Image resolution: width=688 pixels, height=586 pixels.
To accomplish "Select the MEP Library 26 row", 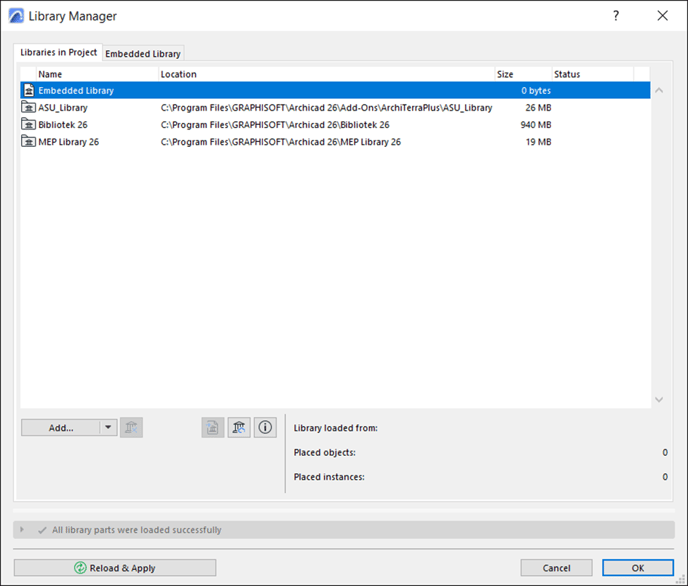I will 335,142.
